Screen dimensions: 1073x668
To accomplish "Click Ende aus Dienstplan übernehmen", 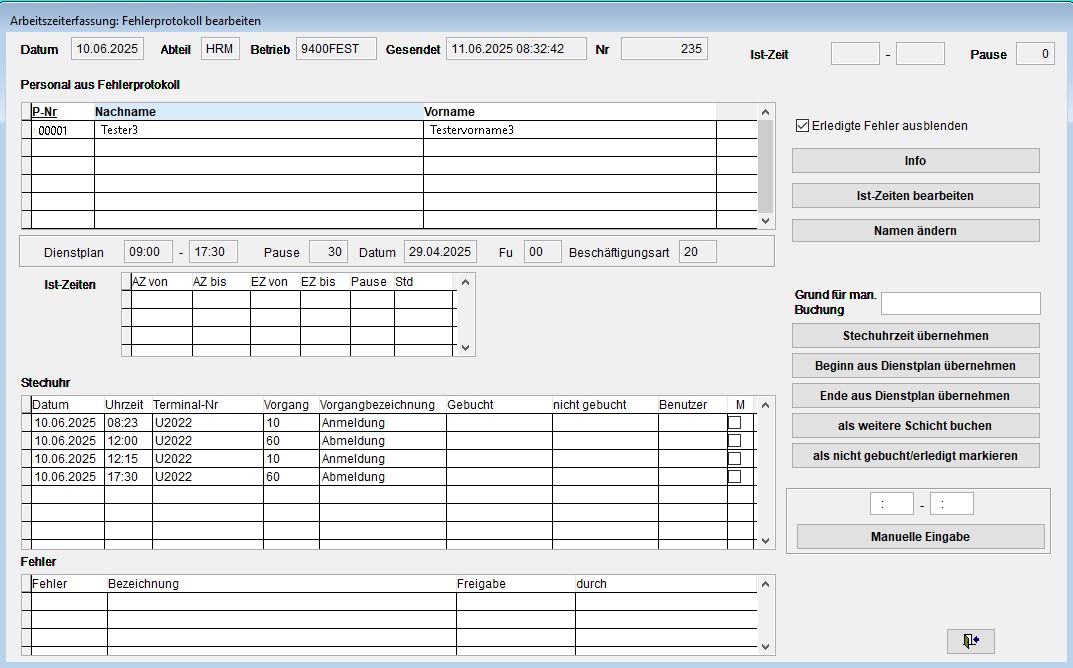I will tap(916, 396).
